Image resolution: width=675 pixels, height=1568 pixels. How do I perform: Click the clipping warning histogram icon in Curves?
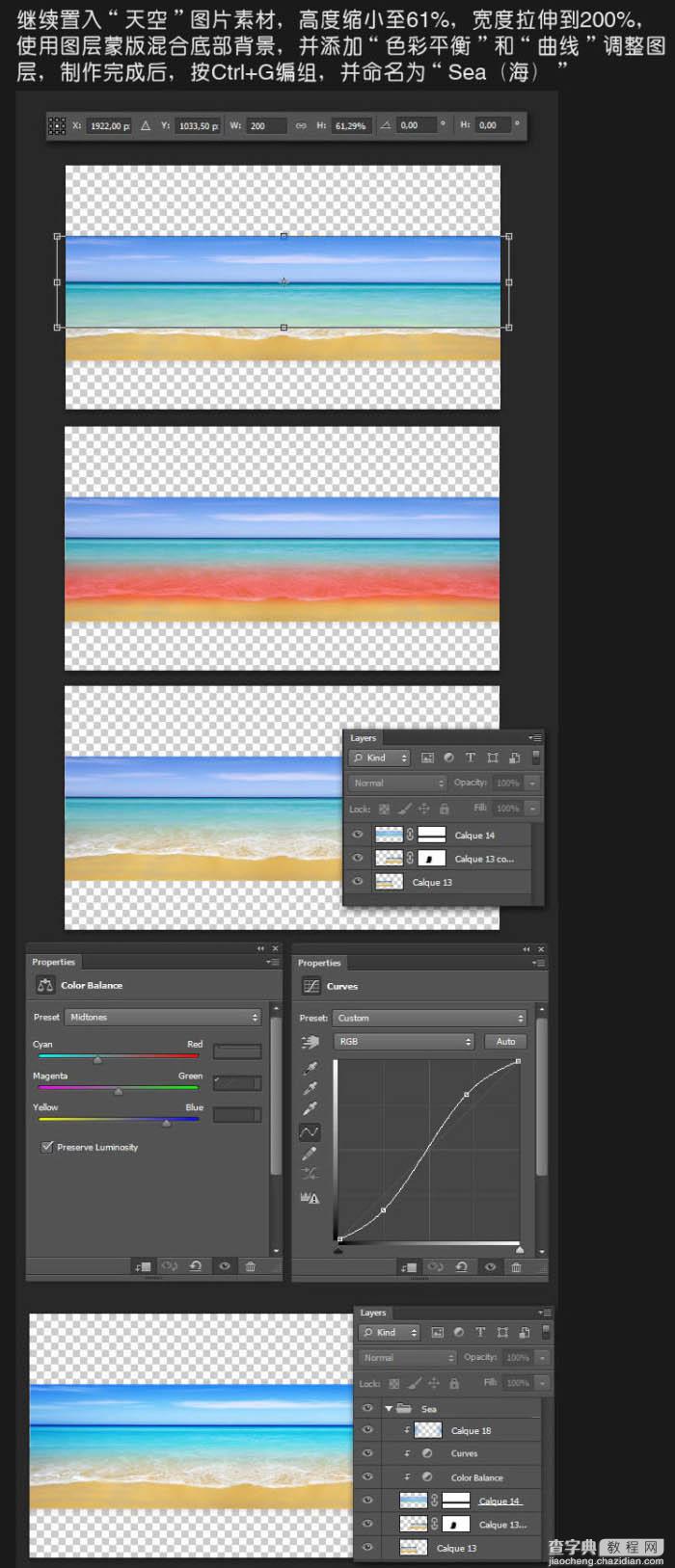pyautogui.click(x=310, y=1198)
